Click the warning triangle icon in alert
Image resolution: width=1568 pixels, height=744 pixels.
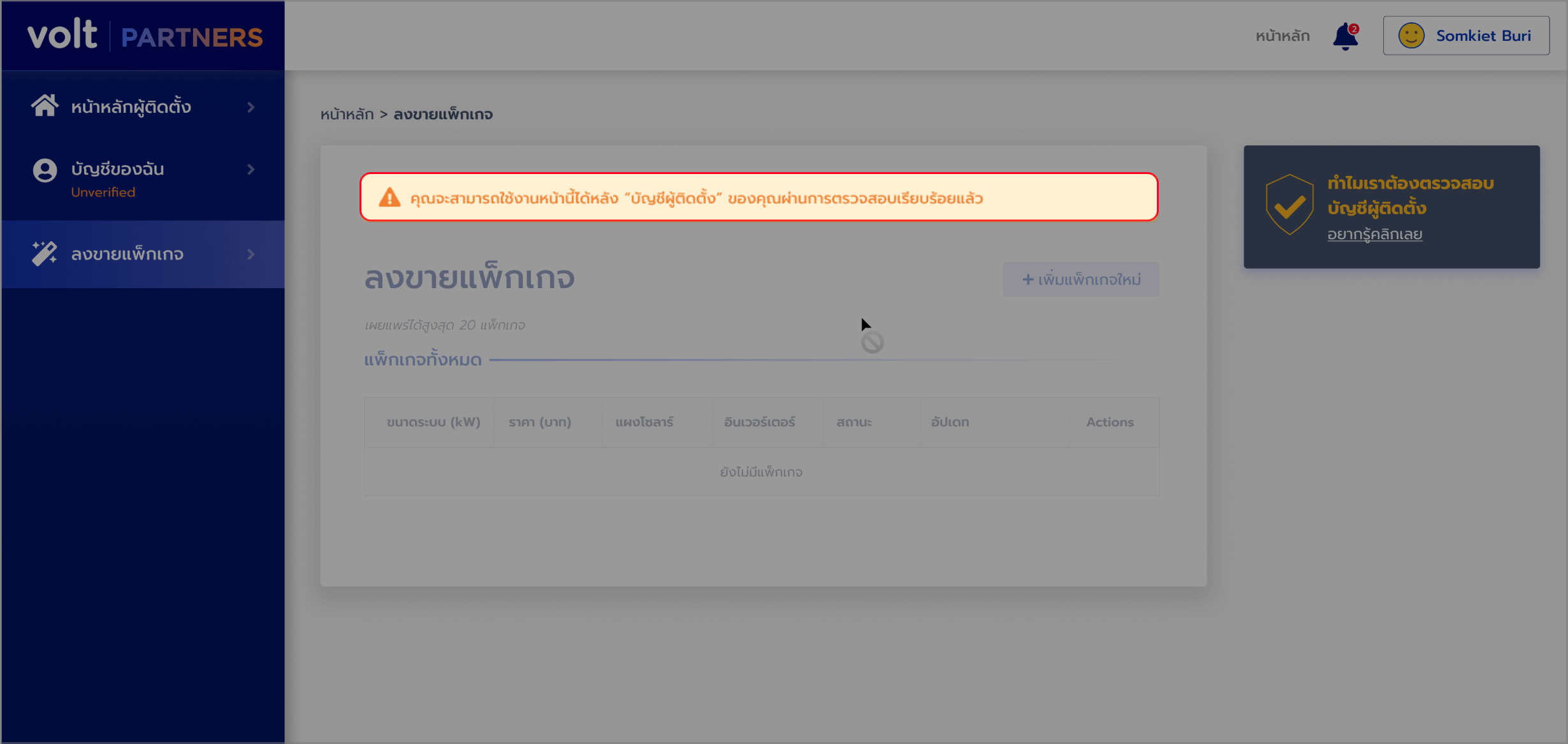click(x=389, y=198)
